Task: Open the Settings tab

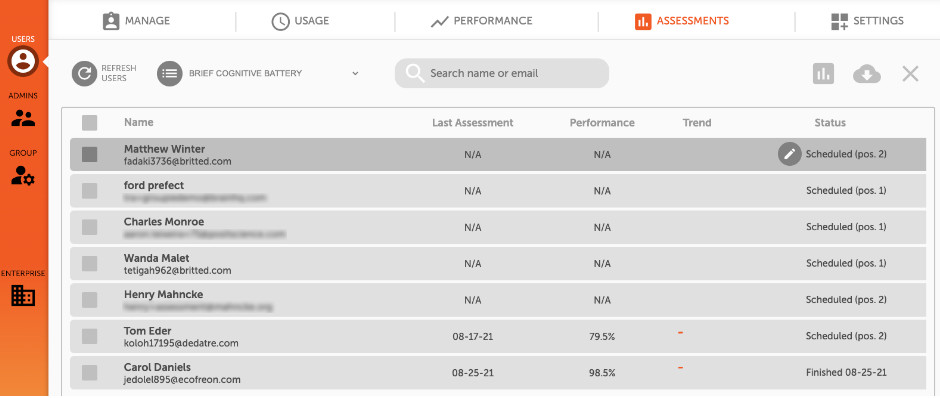Action: tap(867, 21)
